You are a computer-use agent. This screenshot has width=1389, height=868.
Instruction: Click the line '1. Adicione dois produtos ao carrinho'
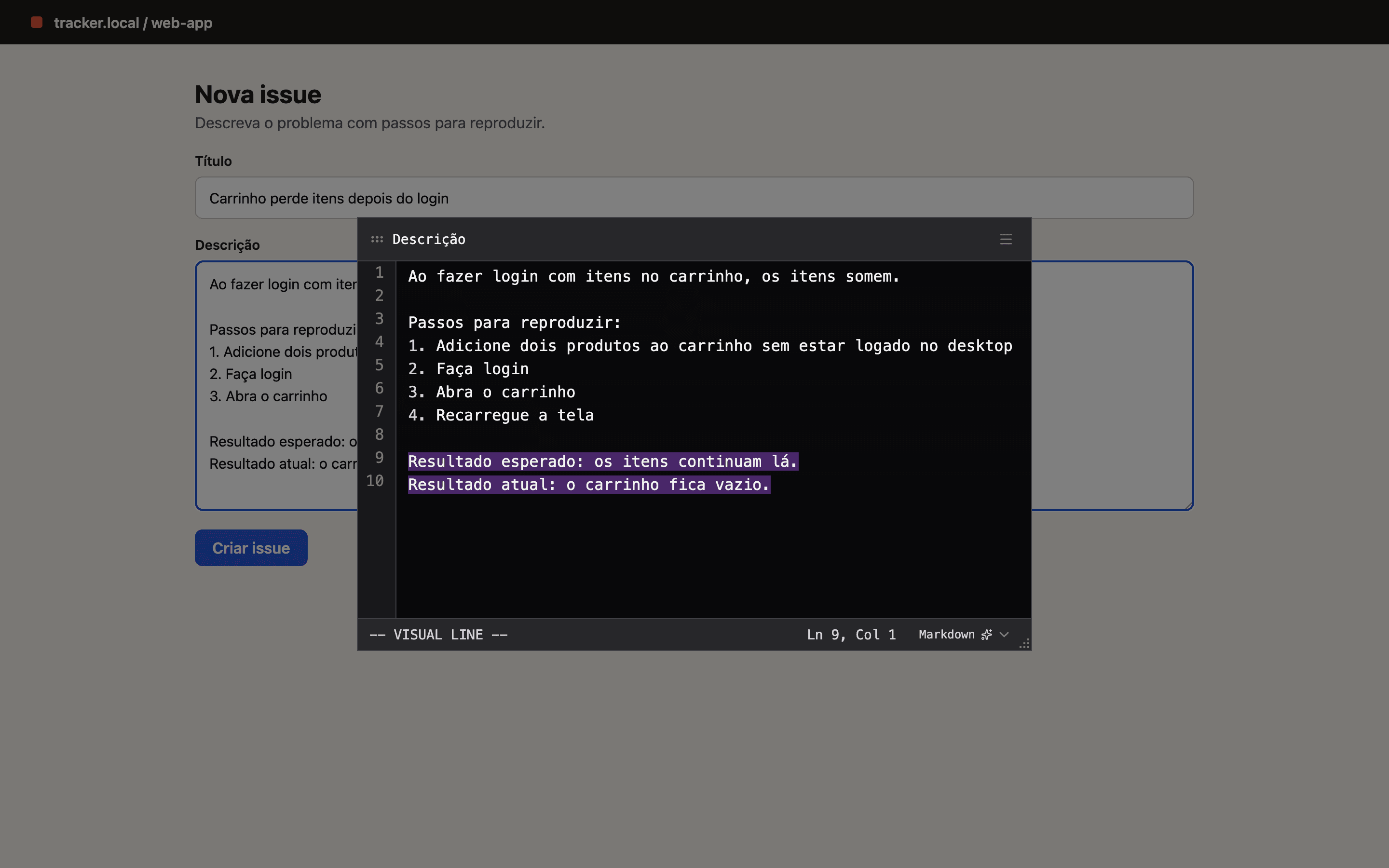710,346
